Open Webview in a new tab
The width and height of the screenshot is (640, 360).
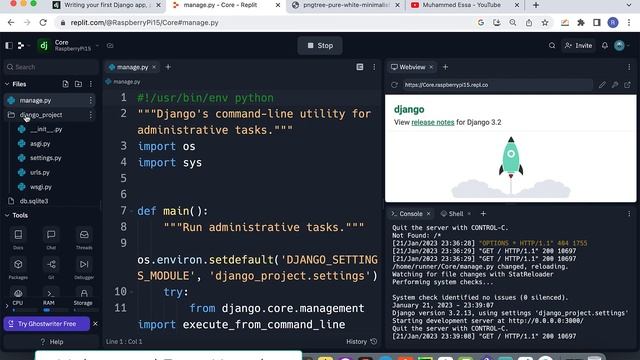(627, 85)
